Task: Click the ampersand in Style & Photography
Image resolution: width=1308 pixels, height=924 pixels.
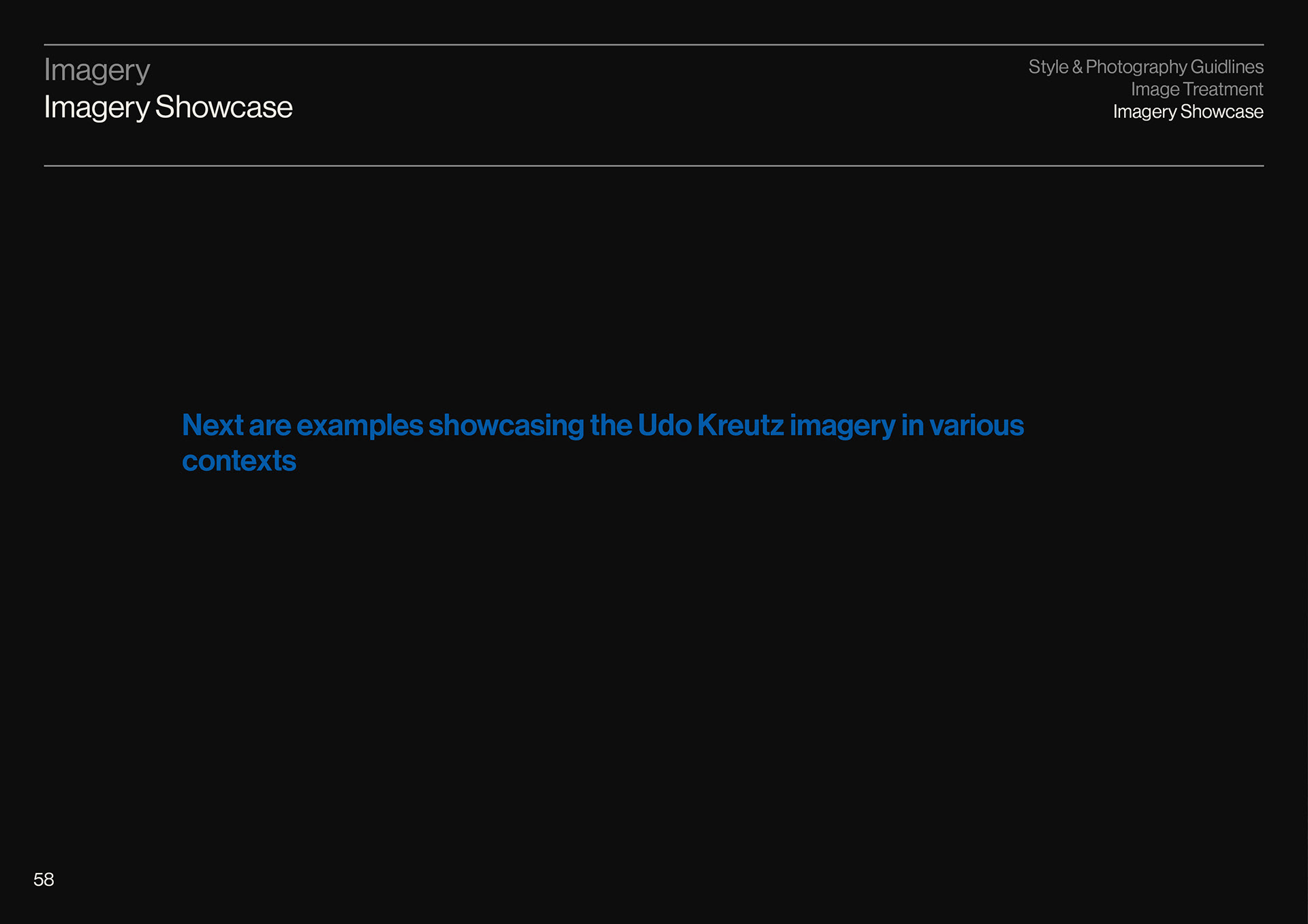Action: 1077,67
